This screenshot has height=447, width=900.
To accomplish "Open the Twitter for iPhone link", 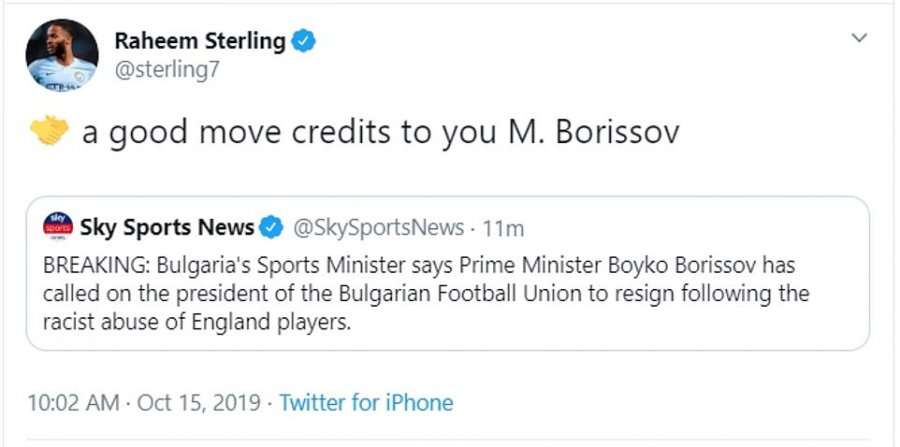I will click(366, 403).
